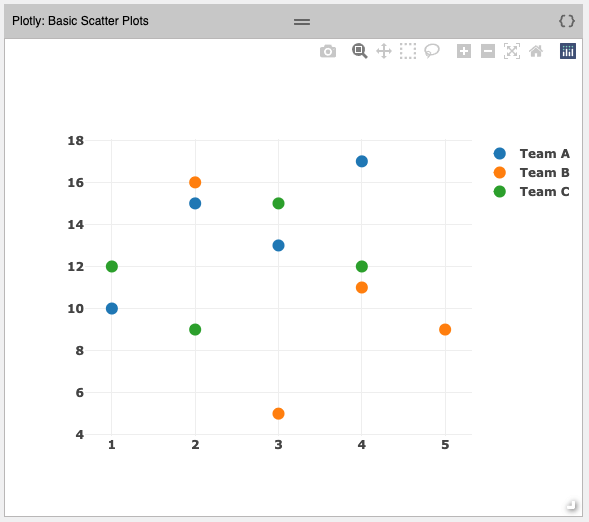Viewport: 589px width, 522px height.
Task: Click y-axis tick label 18
Action: [76, 141]
